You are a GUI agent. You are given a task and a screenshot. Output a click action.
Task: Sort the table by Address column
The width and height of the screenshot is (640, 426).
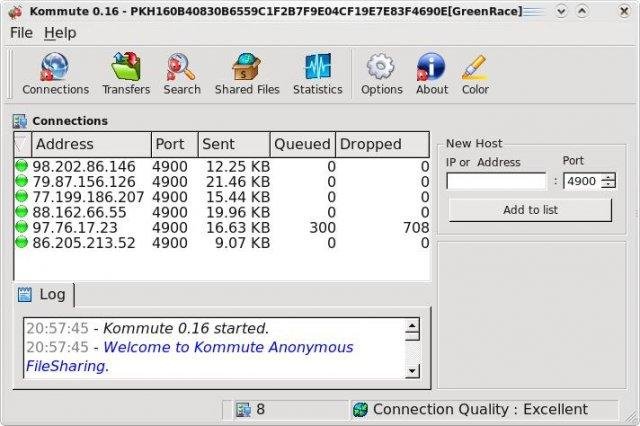(91, 144)
